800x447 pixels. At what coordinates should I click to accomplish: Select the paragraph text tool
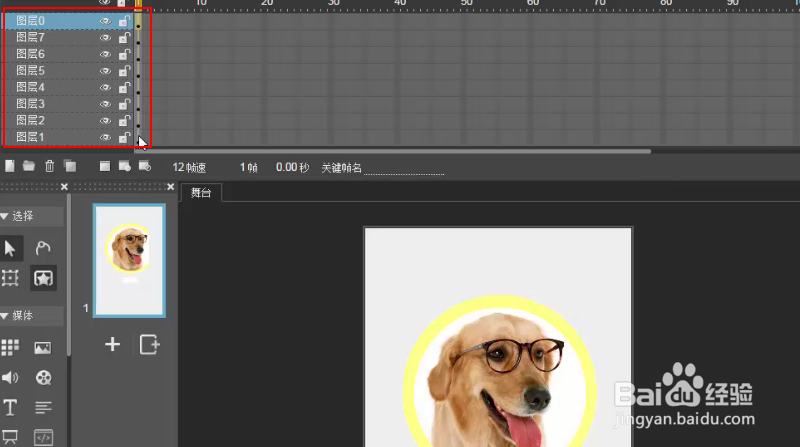point(43,408)
